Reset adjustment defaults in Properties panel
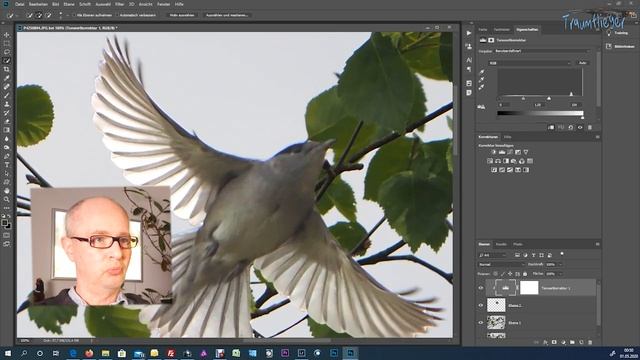 [570, 127]
